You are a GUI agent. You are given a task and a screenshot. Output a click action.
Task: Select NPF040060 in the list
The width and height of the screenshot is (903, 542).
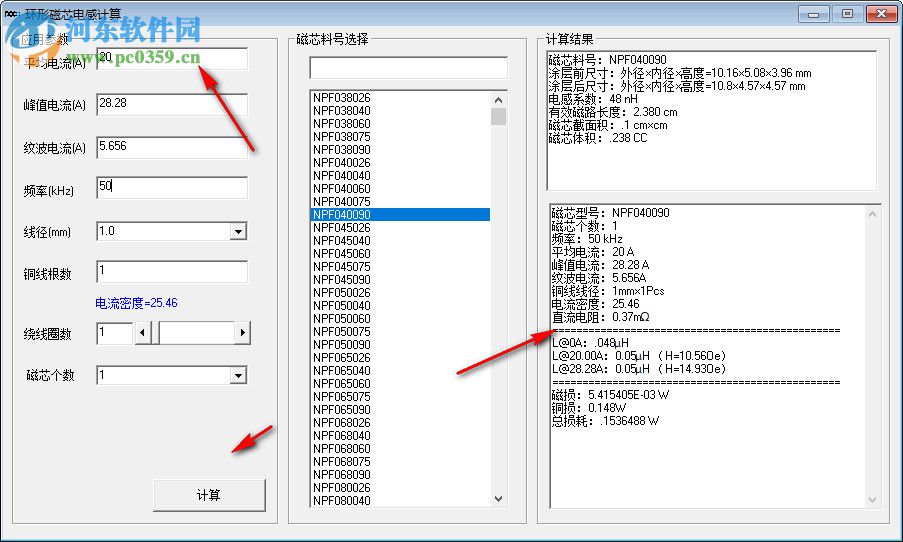tap(400, 189)
